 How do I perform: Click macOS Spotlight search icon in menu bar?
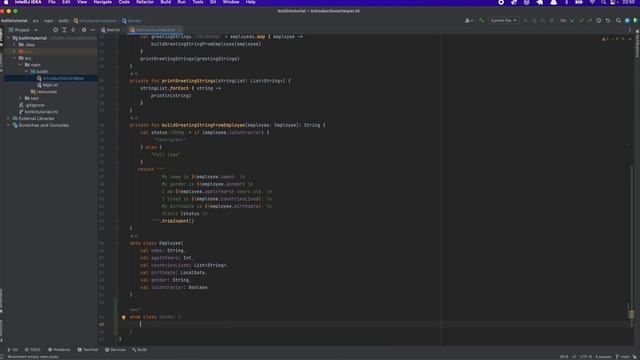click(603, 2)
